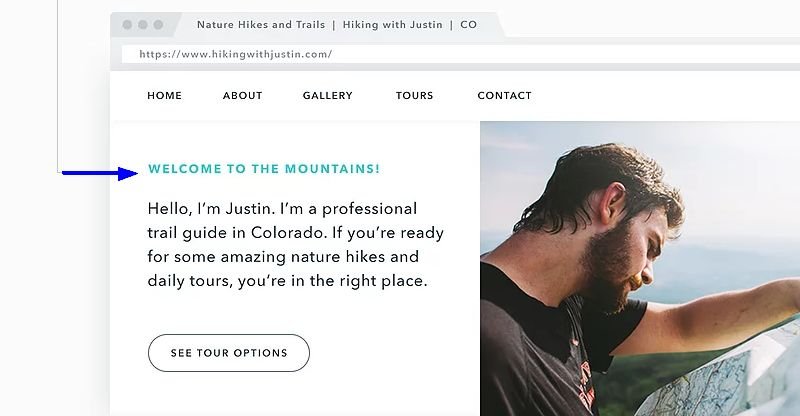
Task: Click the middle gray window dot
Action: coord(143,25)
